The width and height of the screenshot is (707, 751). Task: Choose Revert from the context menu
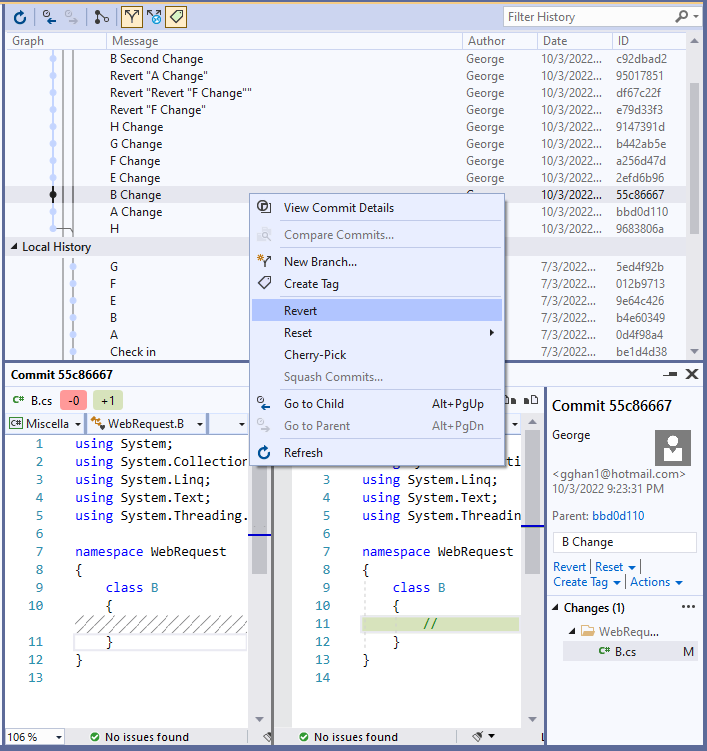click(376, 310)
